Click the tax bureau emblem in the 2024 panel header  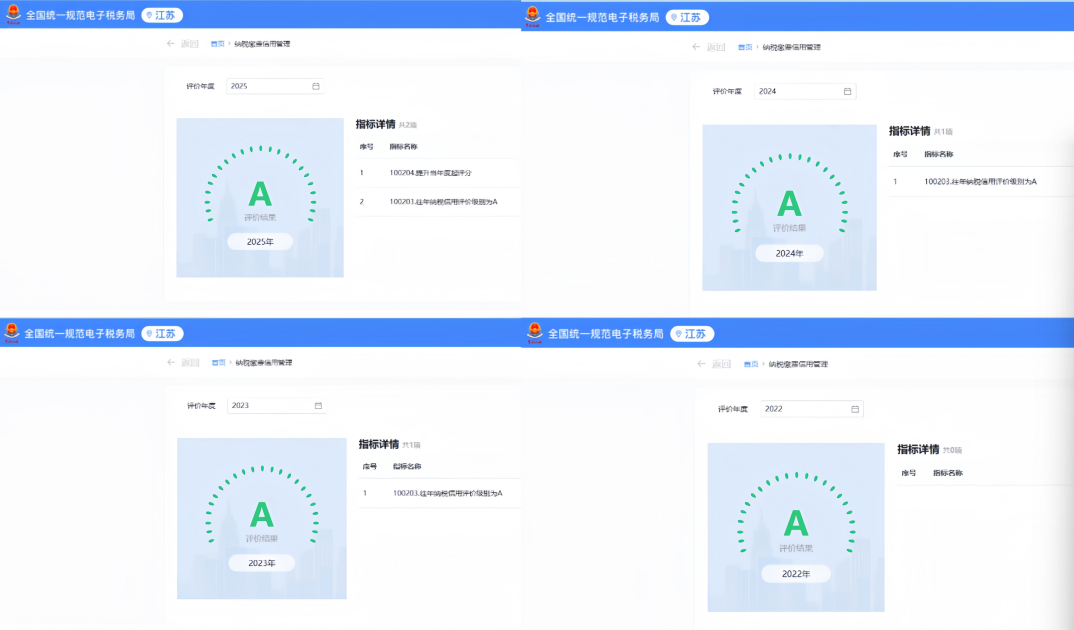click(x=533, y=16)
